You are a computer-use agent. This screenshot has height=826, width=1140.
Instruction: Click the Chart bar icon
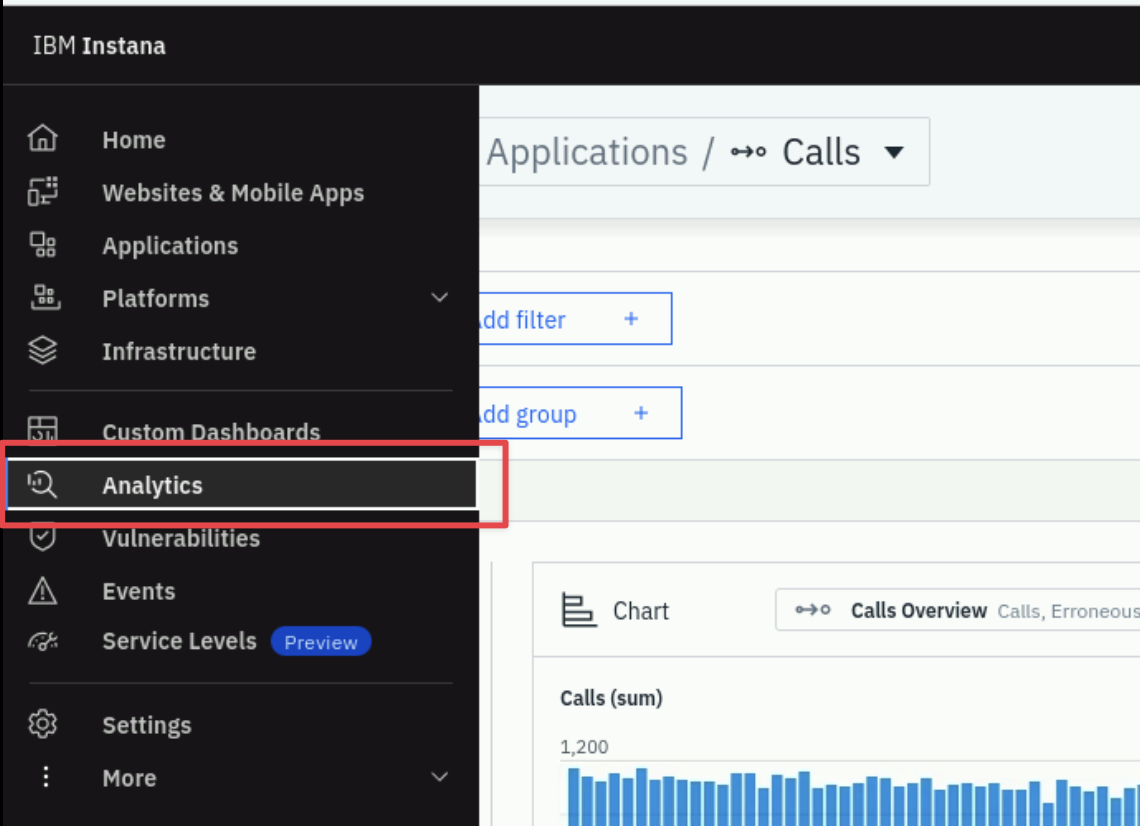[x=579, y=610]
